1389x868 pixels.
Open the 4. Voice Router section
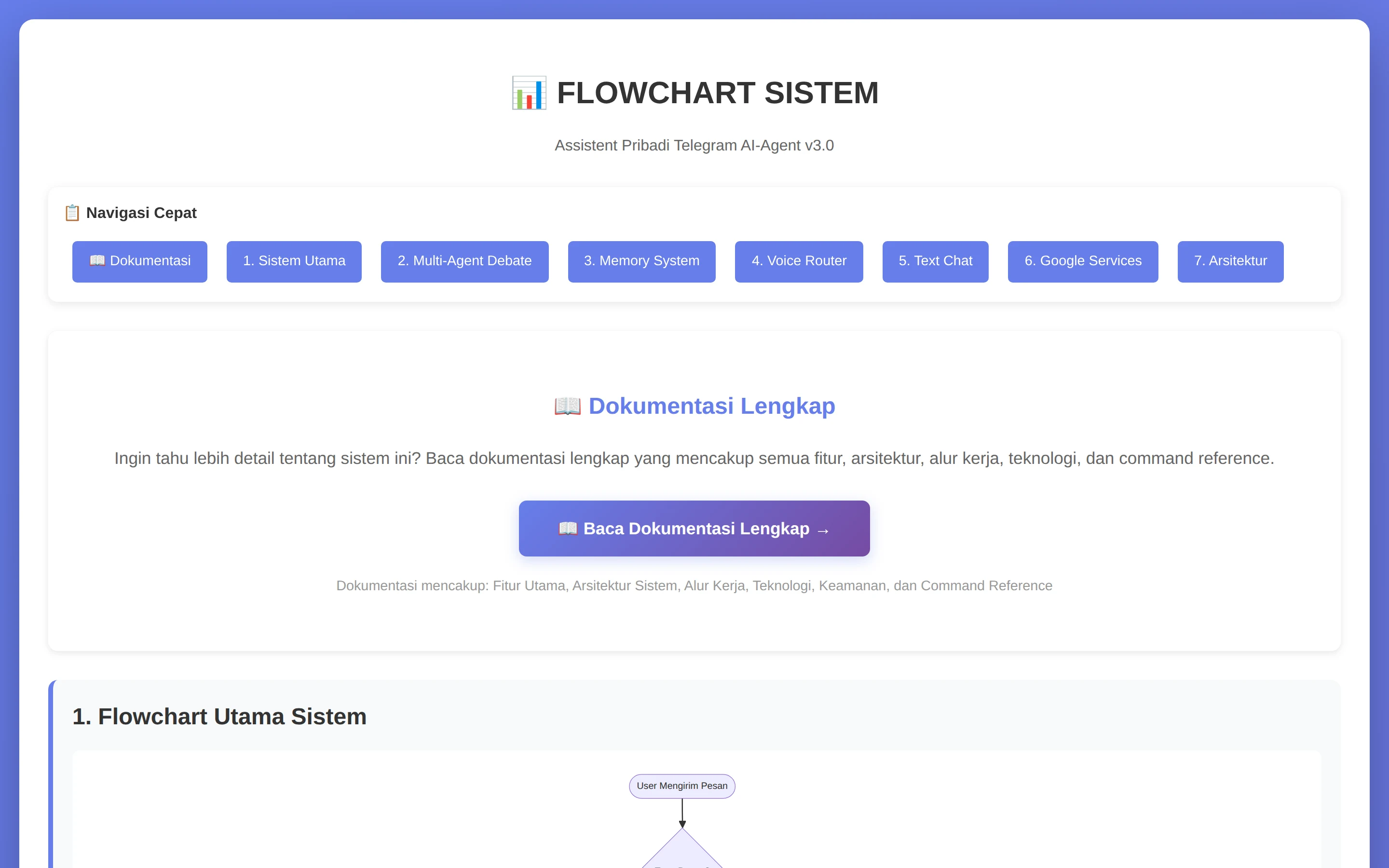(x=799, y=261)
